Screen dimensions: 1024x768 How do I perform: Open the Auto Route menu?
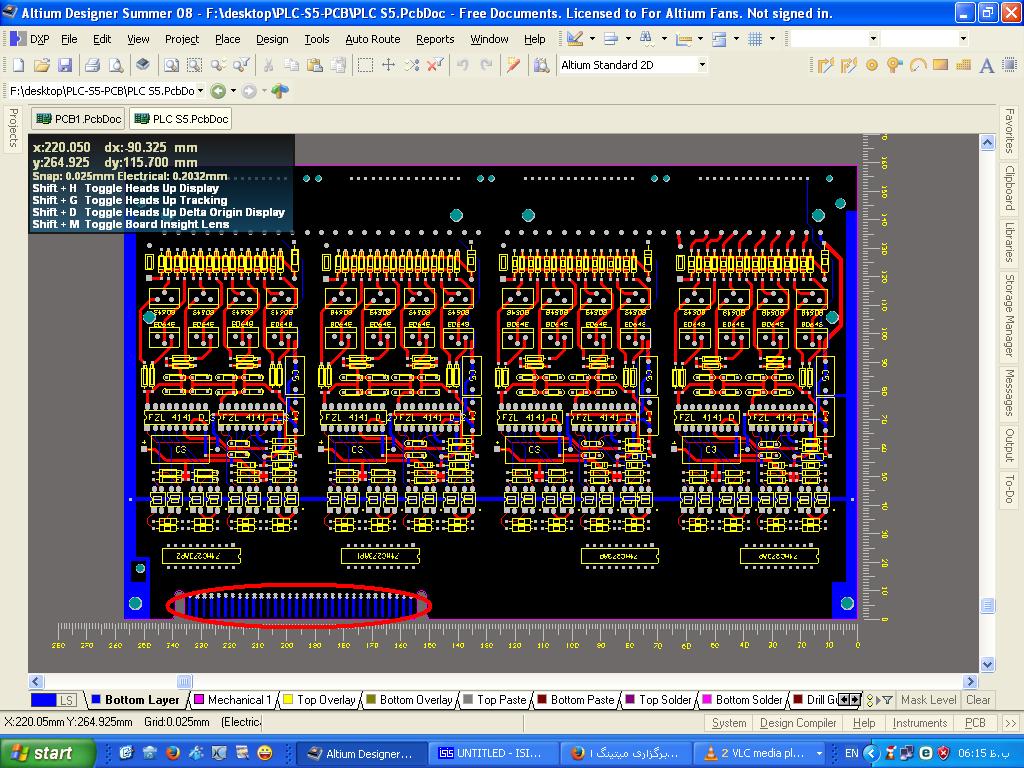[372, 39]
